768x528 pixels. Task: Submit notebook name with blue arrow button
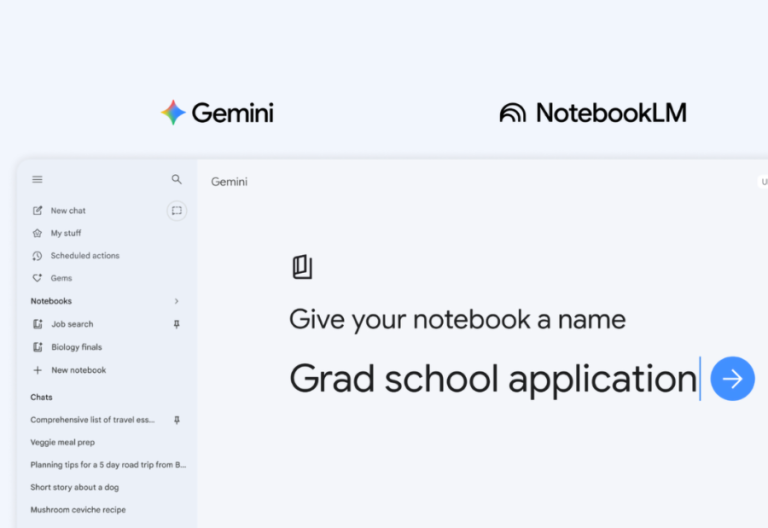point(732,379)
